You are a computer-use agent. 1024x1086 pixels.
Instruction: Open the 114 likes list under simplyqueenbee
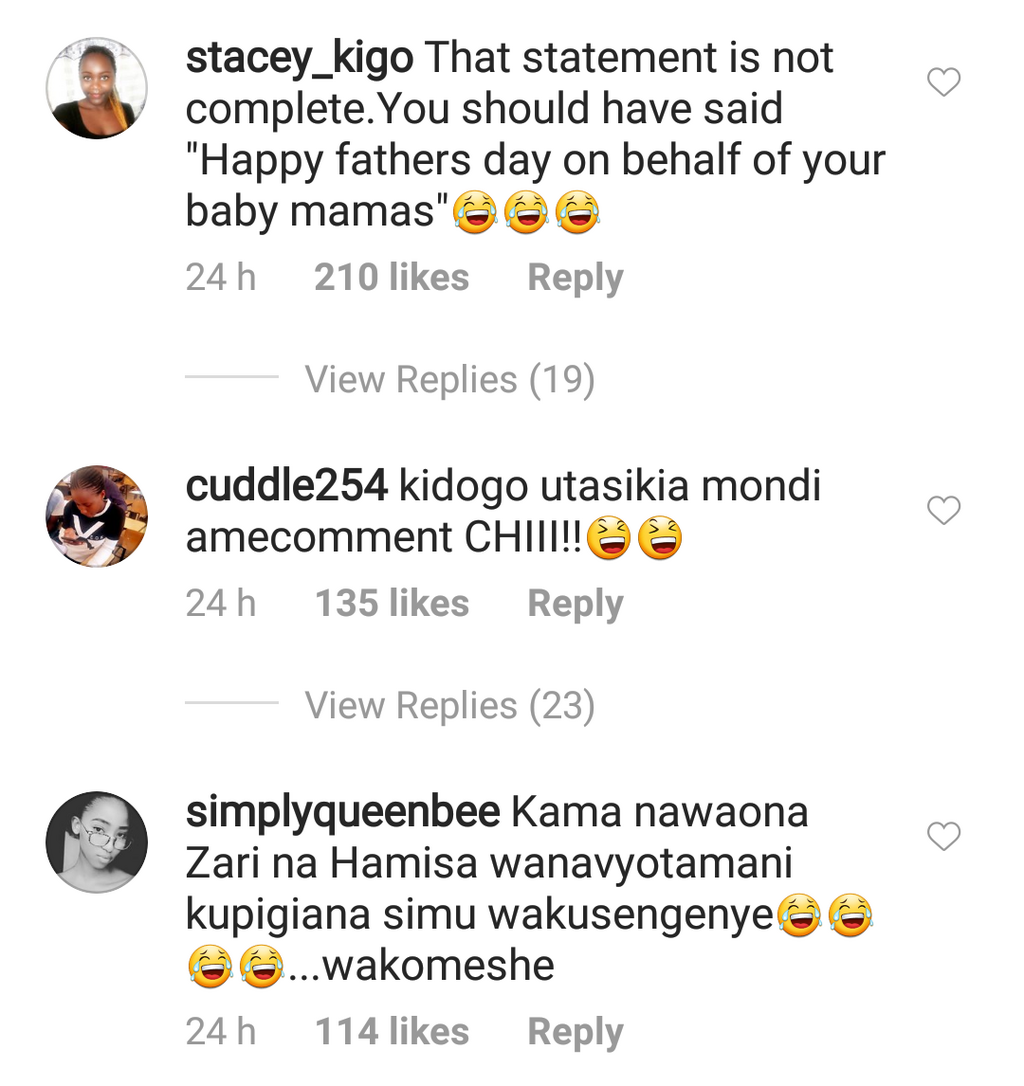click(391, 1031)
